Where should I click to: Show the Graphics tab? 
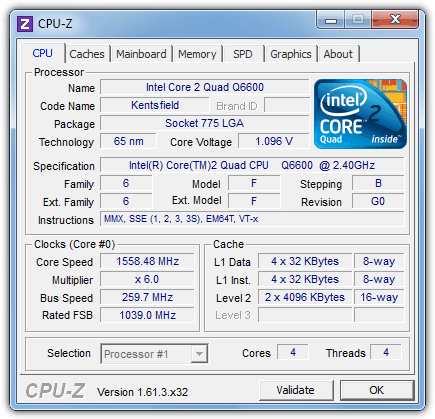point(291,54)
